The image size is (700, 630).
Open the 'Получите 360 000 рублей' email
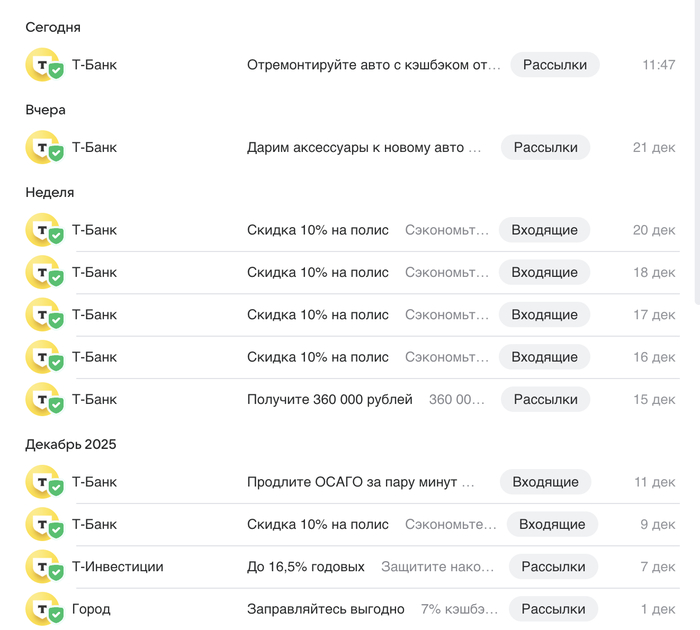(330, 400)
